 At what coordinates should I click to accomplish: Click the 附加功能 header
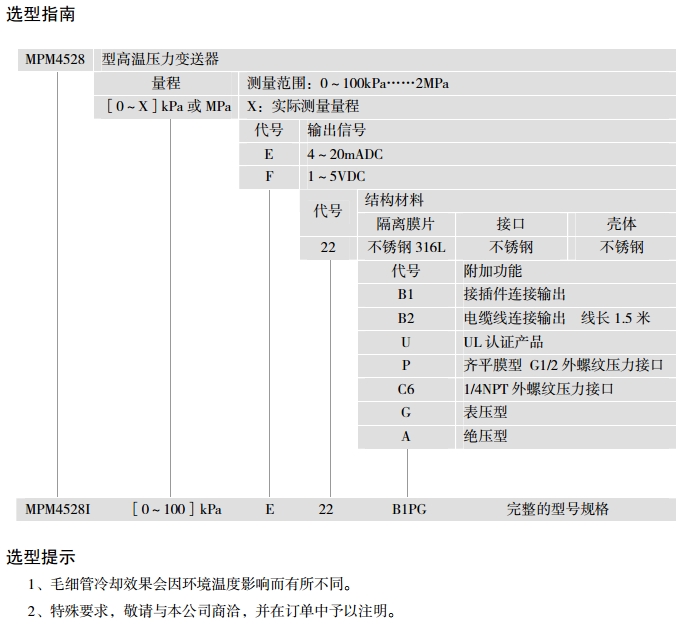coord(493,271)
